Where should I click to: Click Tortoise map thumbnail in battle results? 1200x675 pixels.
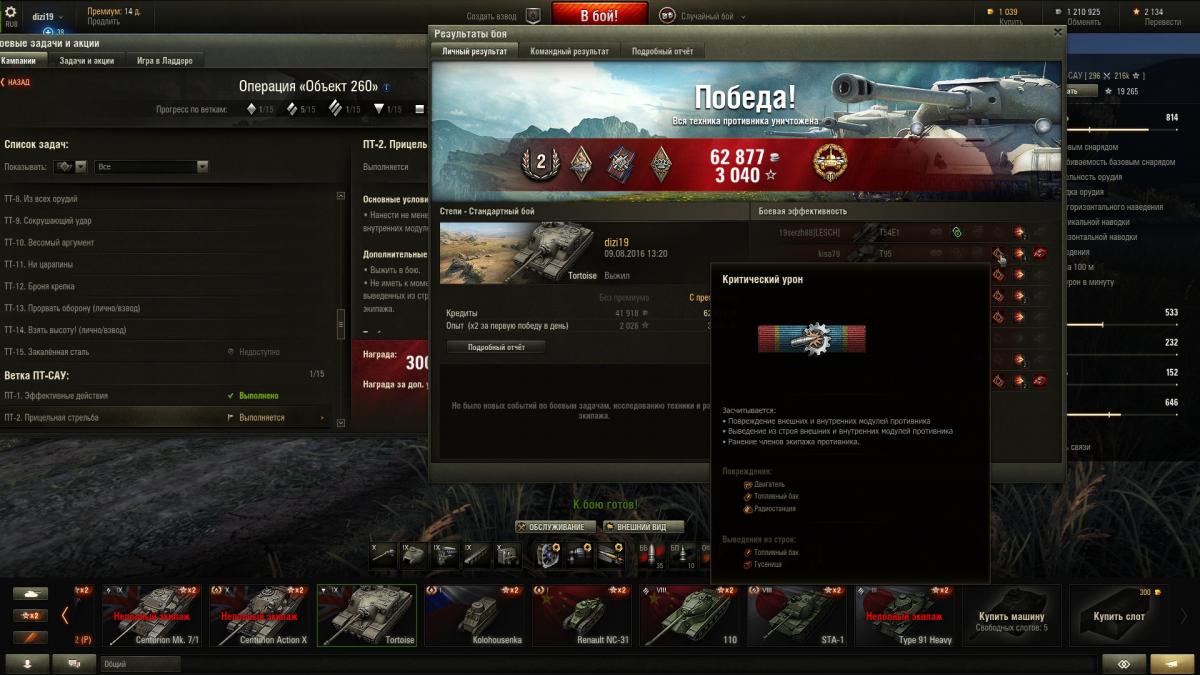[x=519, y=253]
